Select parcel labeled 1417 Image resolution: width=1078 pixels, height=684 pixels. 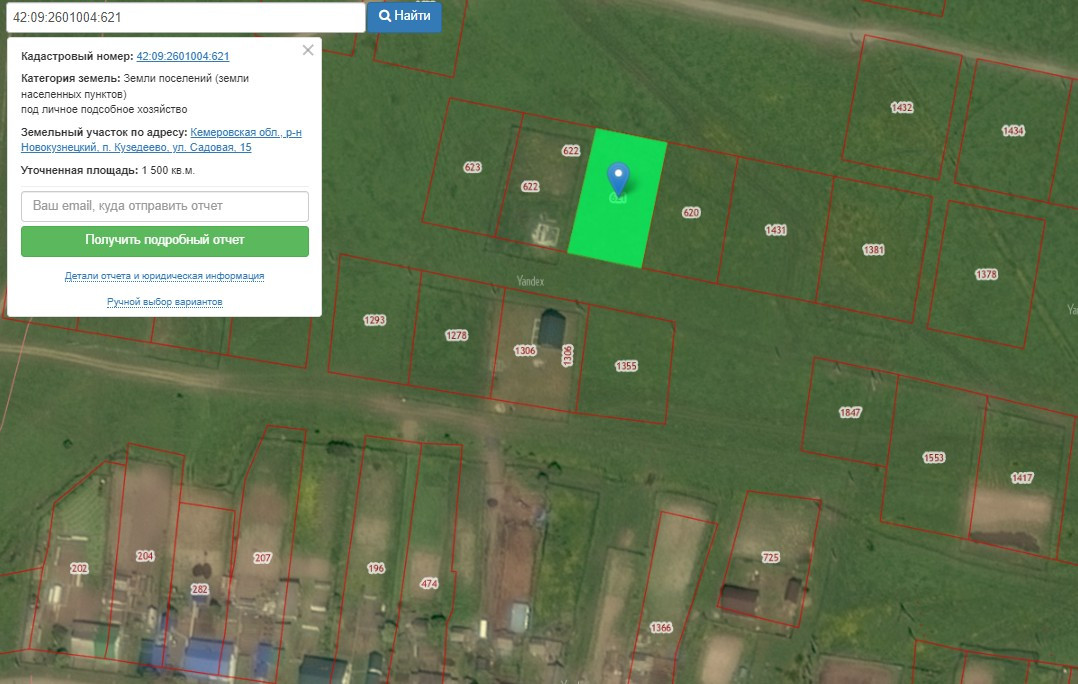[x=1022, y=478]
